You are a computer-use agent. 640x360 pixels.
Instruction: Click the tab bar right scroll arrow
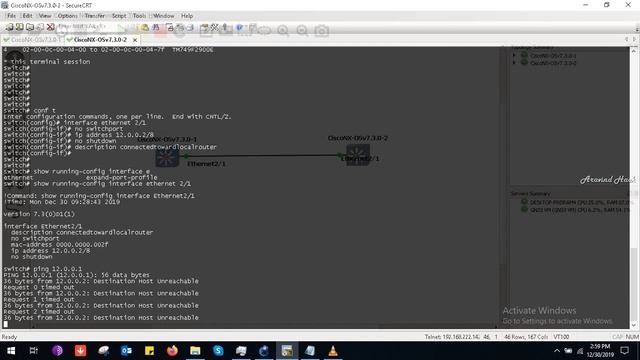(x=634, y=40)
